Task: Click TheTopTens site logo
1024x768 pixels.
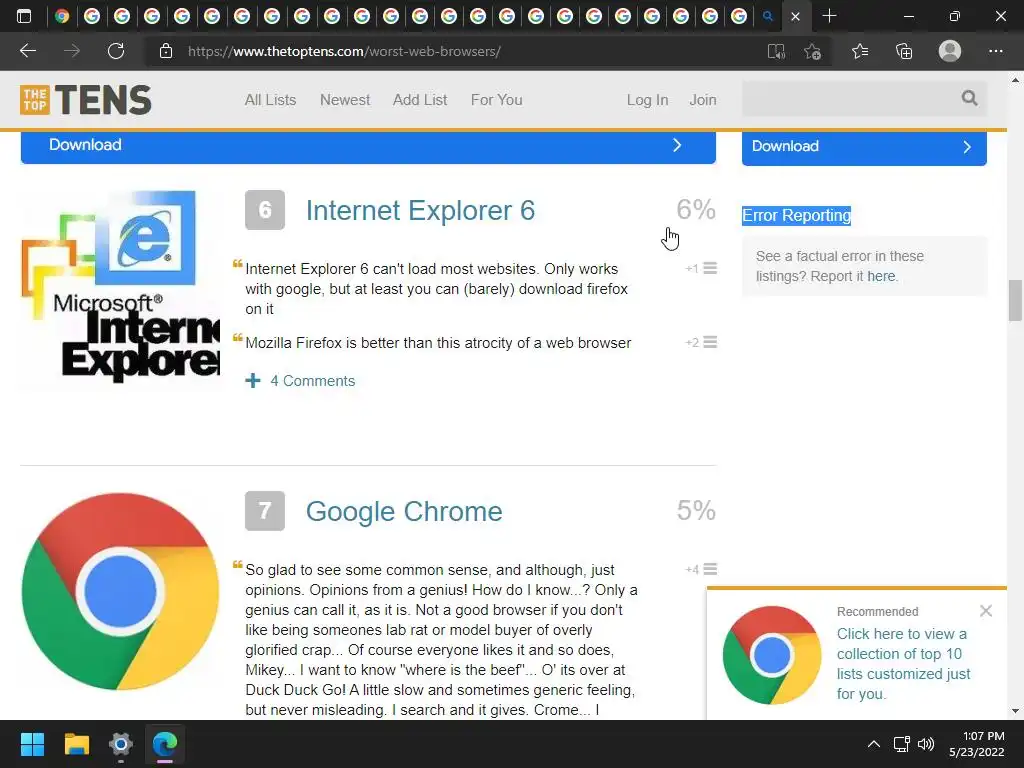Action: pos(86,100)
